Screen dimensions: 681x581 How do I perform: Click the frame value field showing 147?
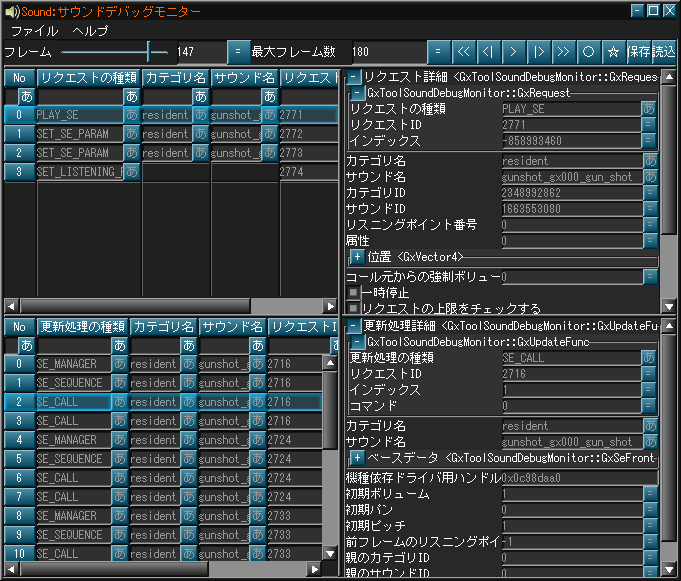201,52
